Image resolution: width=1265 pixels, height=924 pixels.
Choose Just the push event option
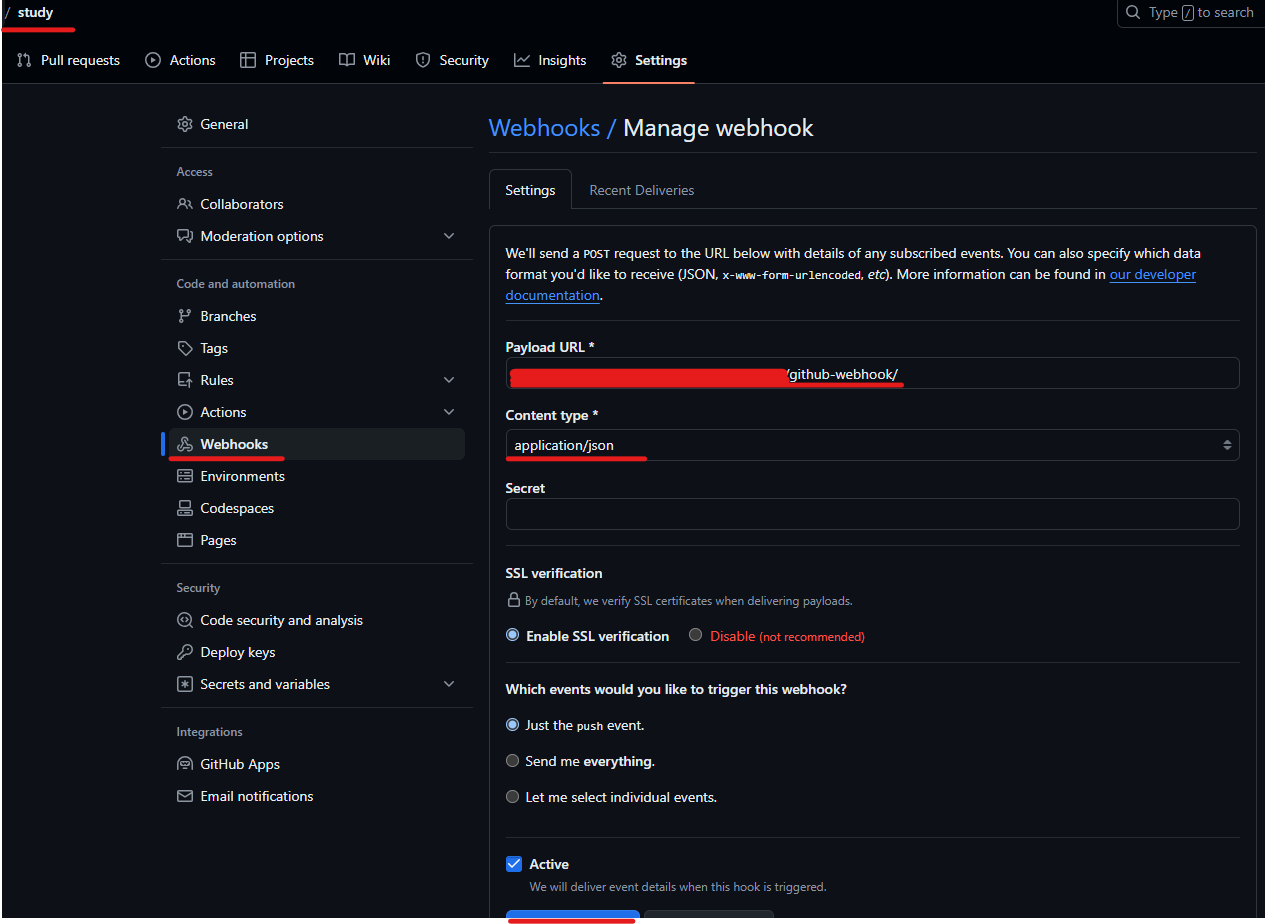(x=513, y=724)
